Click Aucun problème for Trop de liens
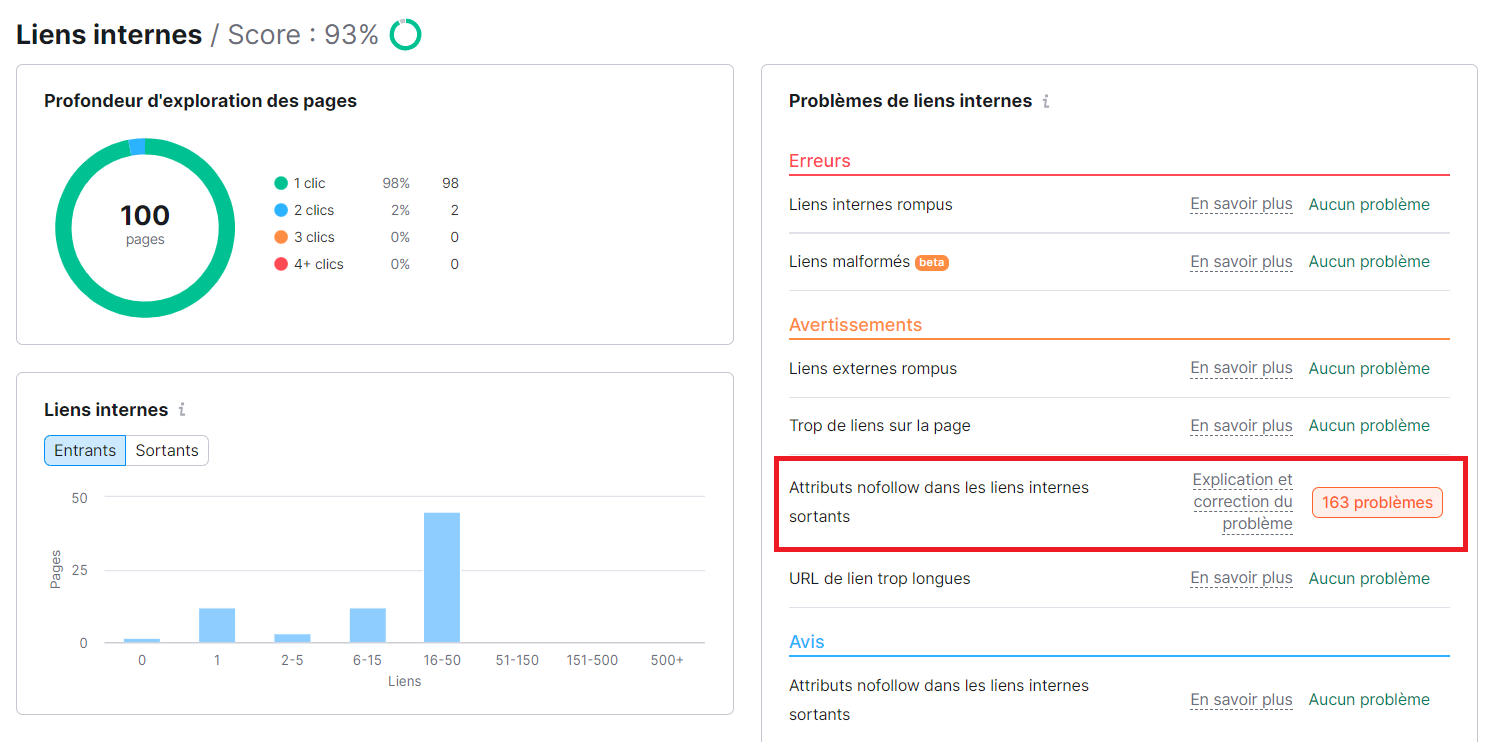The width and height of the screenshot is (1502, 742). pyautogui.click(x=1369, y=425)
